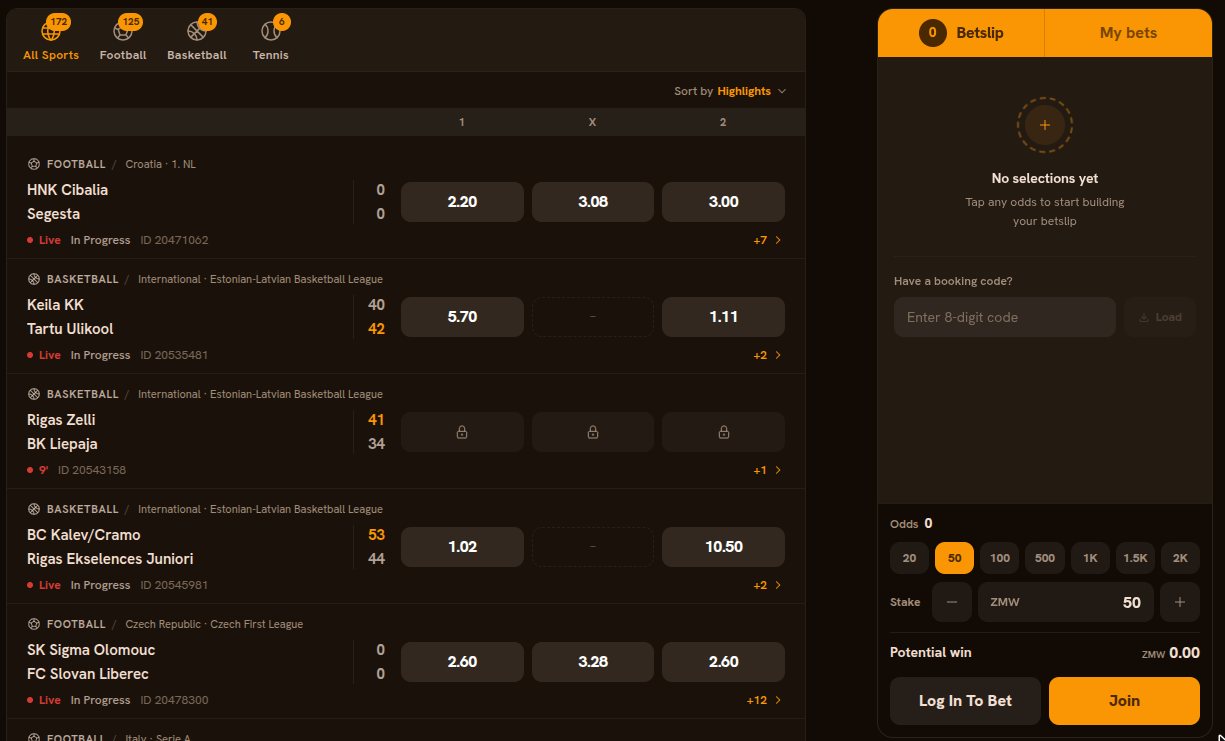Screen dimensions: 1225x741
Task: Click match ID 20543158 text
Action: 92,470
